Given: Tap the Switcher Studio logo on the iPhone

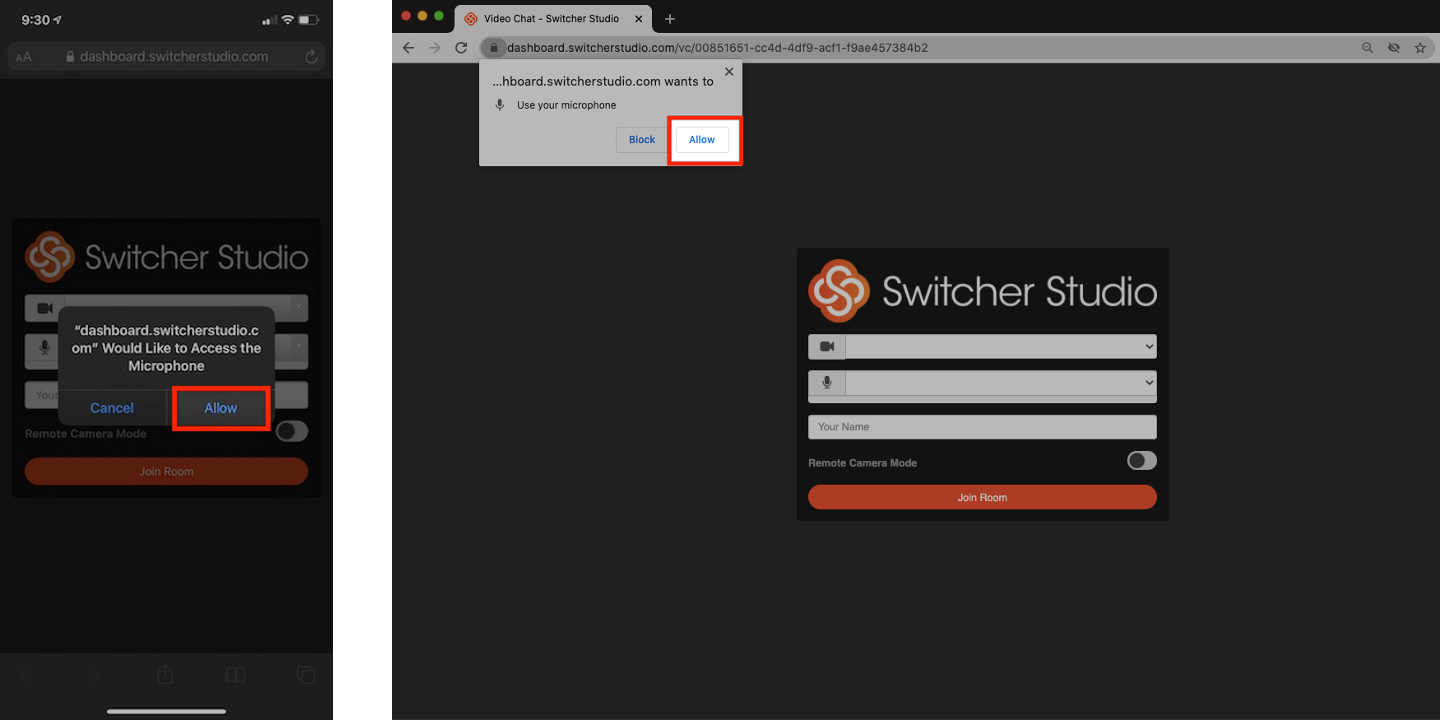Looking at the screenshot, I should 166,257.
